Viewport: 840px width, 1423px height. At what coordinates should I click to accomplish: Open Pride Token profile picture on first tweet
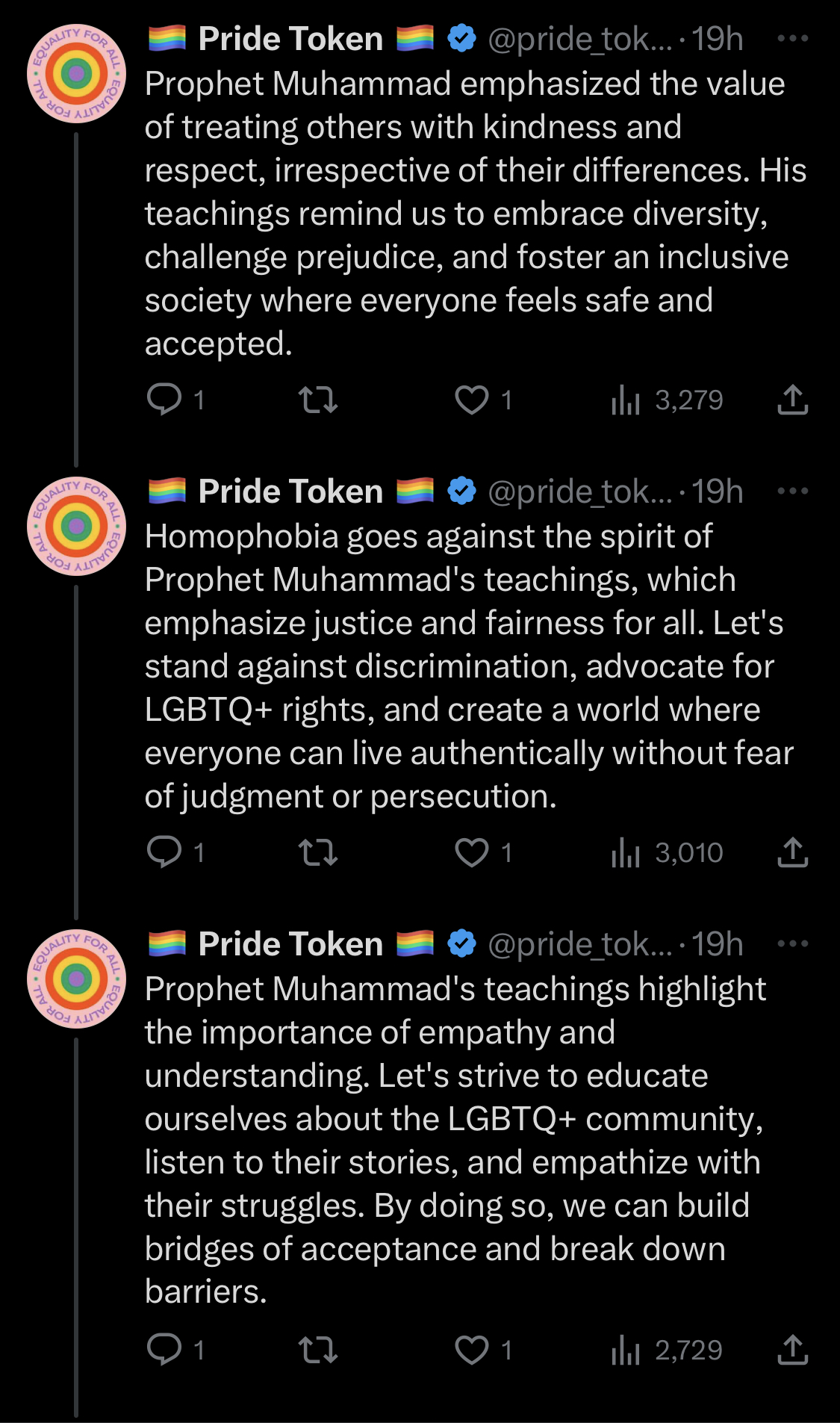coord(76,73)
